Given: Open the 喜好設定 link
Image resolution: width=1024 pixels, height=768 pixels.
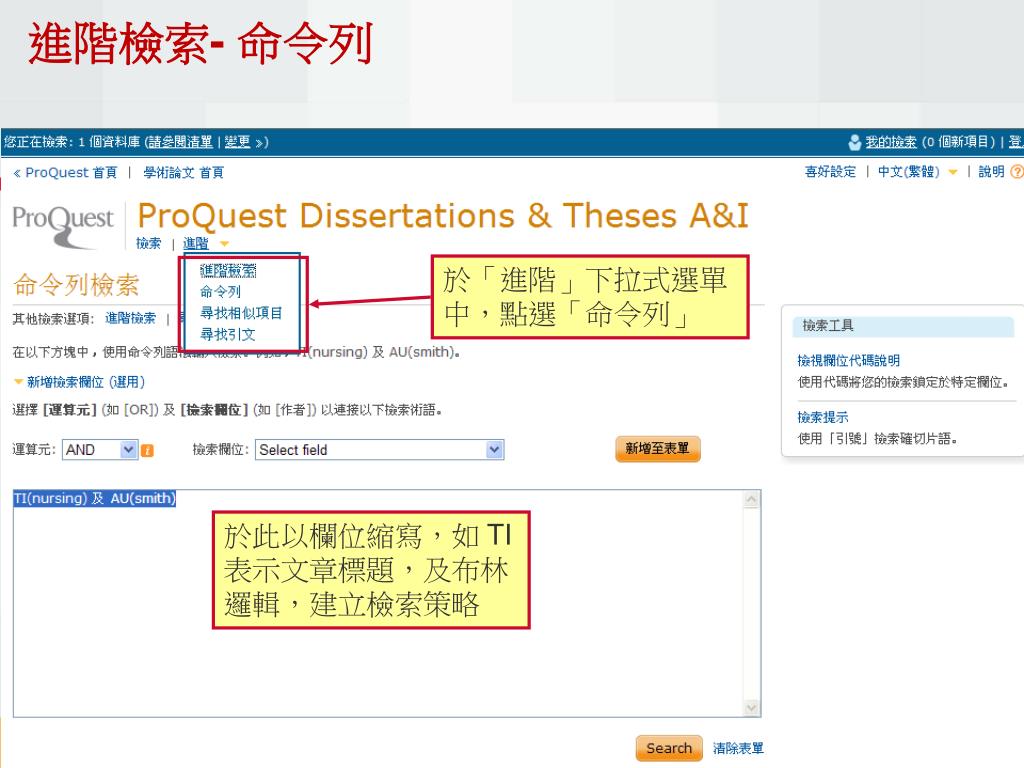Looking at the screenshot, I should (x=830, y=172).
